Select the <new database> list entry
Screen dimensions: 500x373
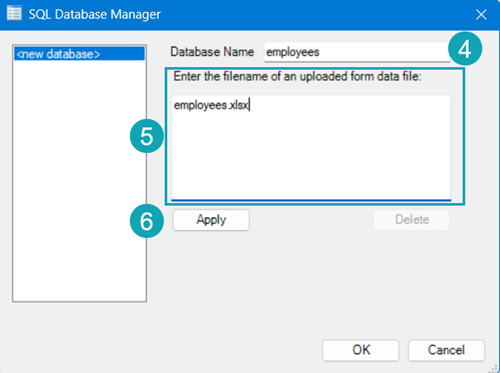[x=79, y=54]
